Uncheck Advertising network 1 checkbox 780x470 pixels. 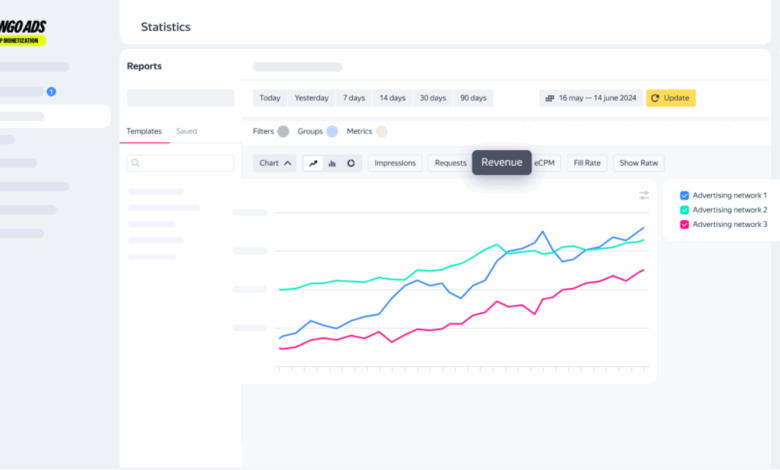click(684, 196)
